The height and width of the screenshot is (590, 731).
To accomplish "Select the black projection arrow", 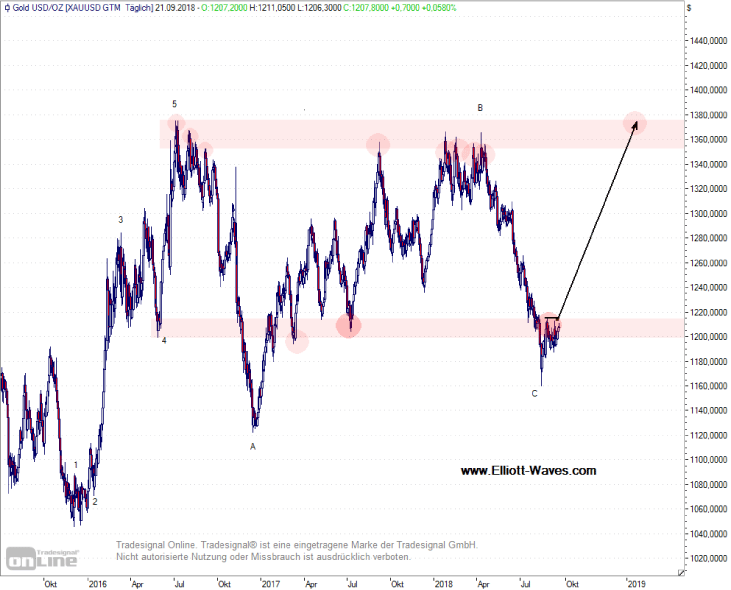I will pos(595,220).
